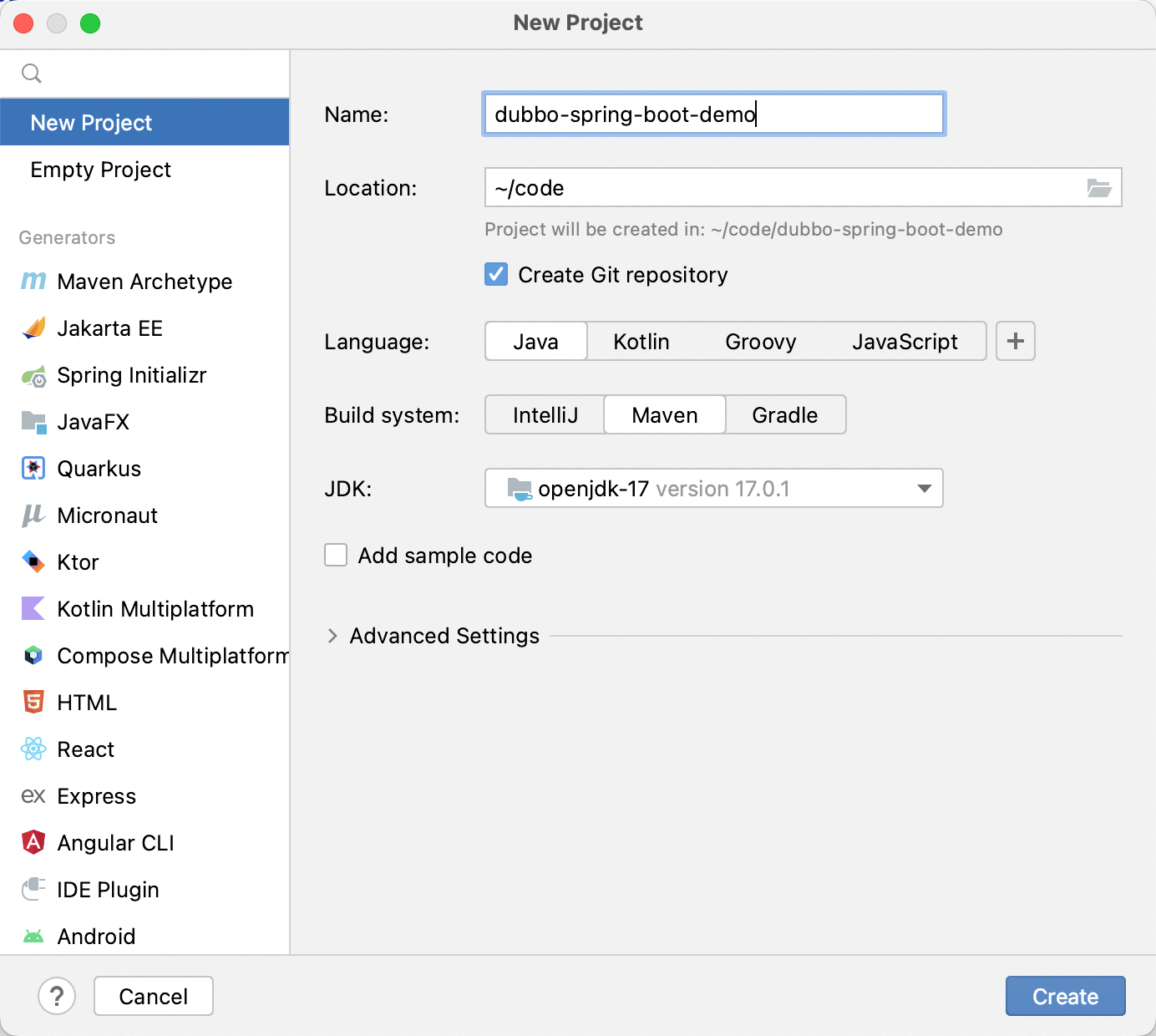Browse for location using folder icon
Viewport: 1156px width, 1036px height.
point(1098,188)
